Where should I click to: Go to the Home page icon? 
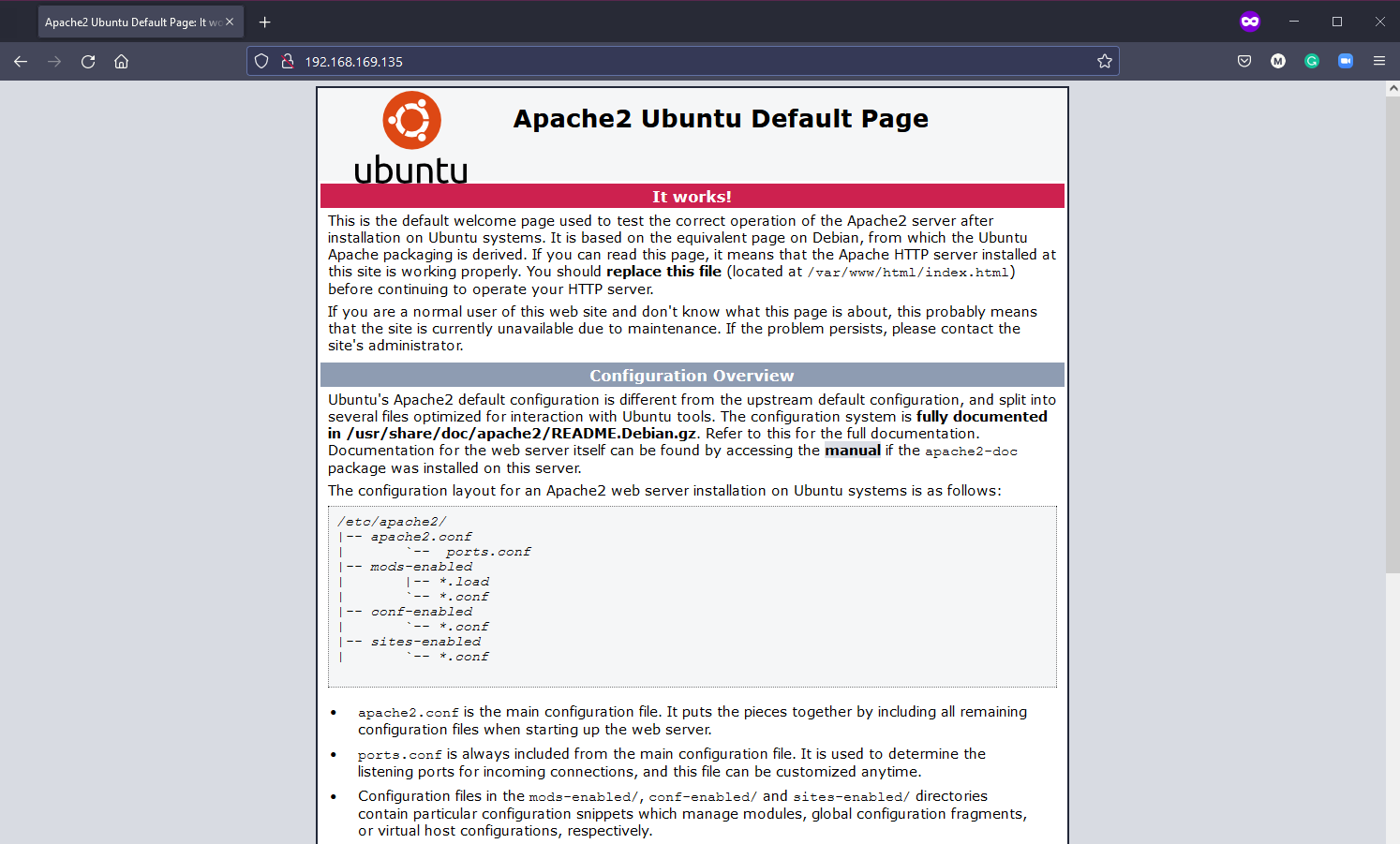pos(122,62)
